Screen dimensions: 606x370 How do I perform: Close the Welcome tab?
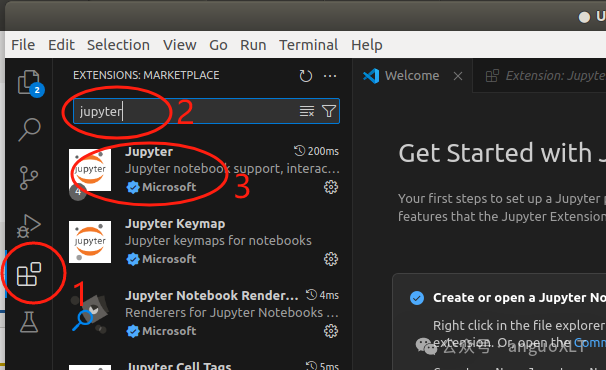click(x=458, y=76)
